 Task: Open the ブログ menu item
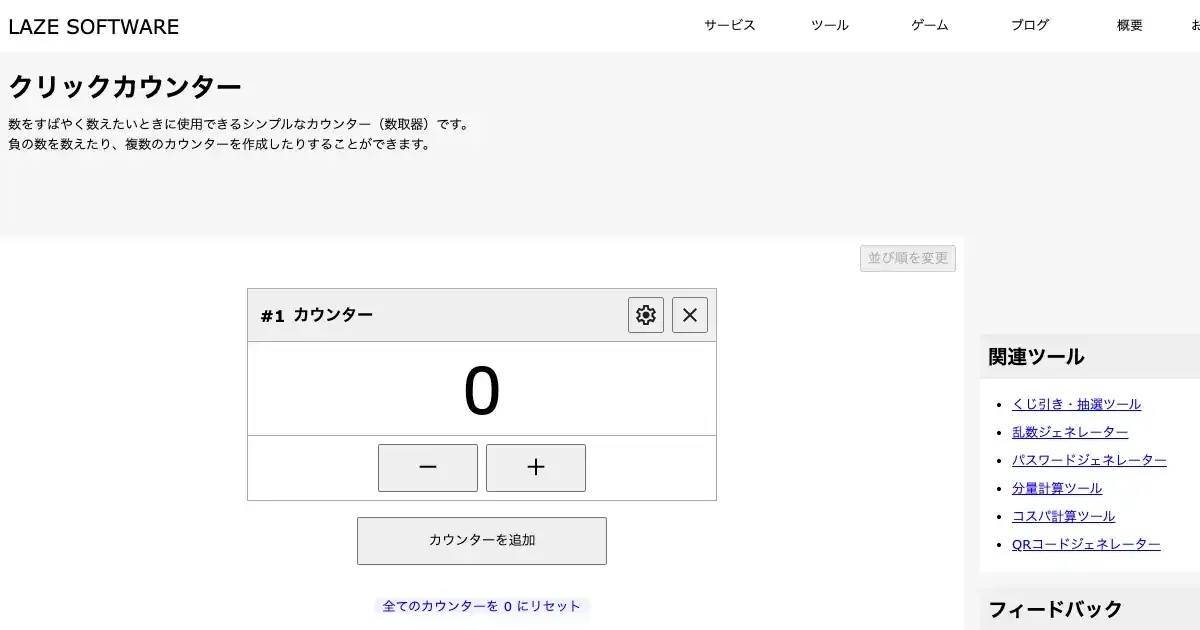pyautogui.click(x=1030, y=26)
